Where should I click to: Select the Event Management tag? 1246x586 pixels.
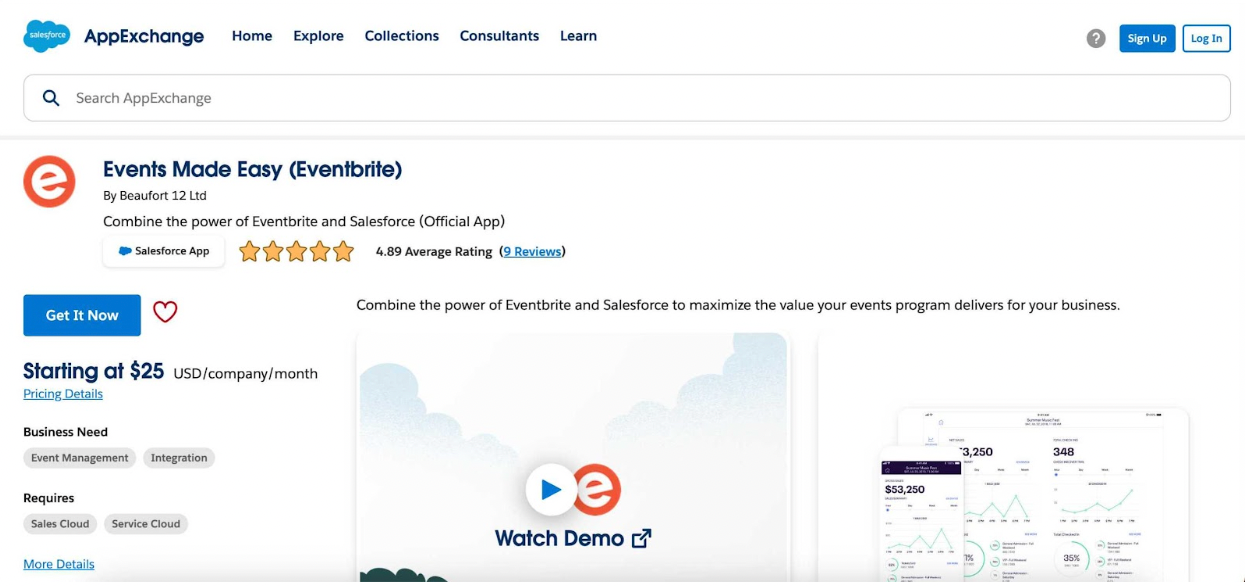[x=80, y=458]
